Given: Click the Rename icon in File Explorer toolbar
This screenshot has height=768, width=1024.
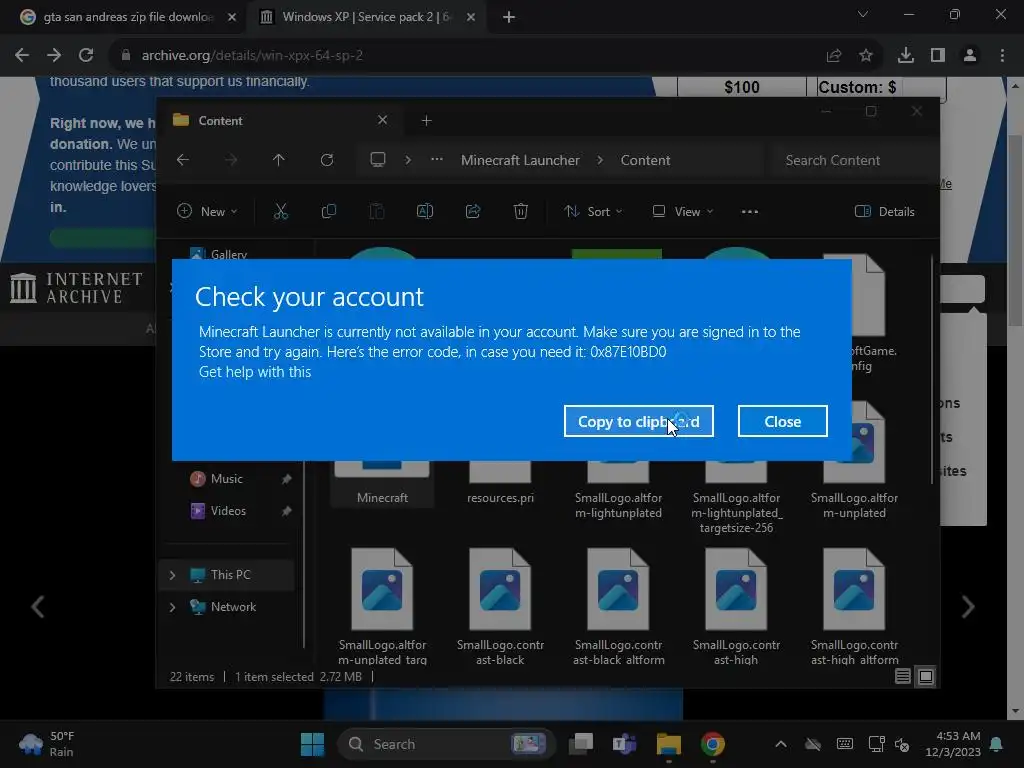Looking at the screenshot, I should pos(424,212).
